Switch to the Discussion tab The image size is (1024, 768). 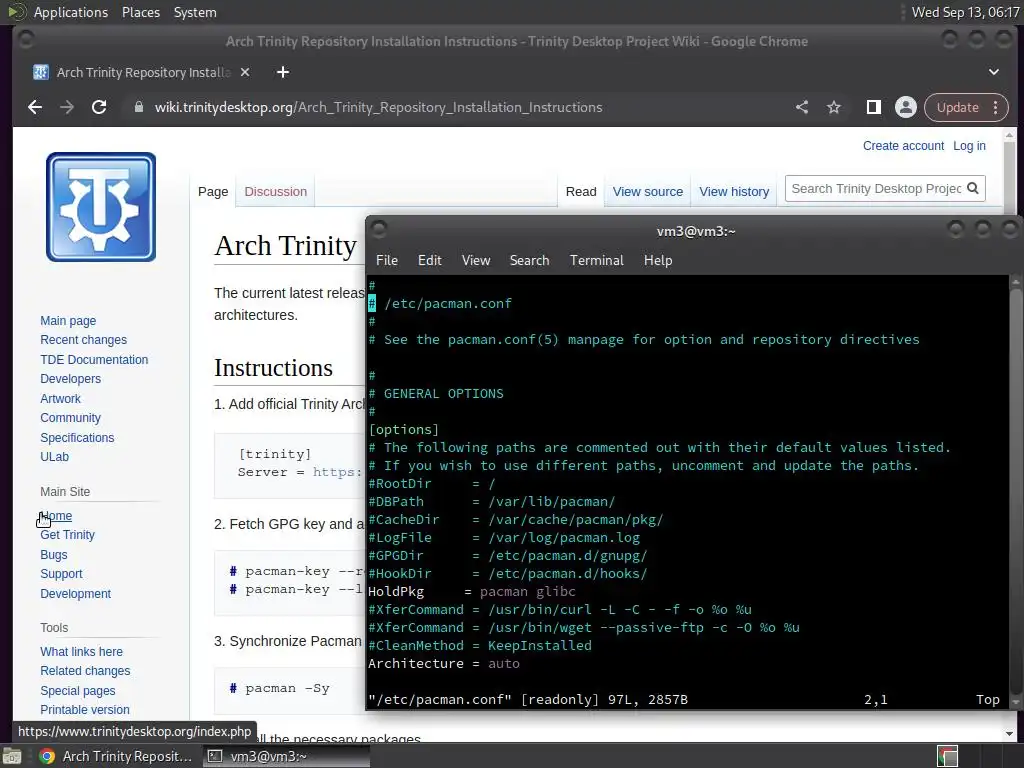pyautogui.click(x=276, y=191)
